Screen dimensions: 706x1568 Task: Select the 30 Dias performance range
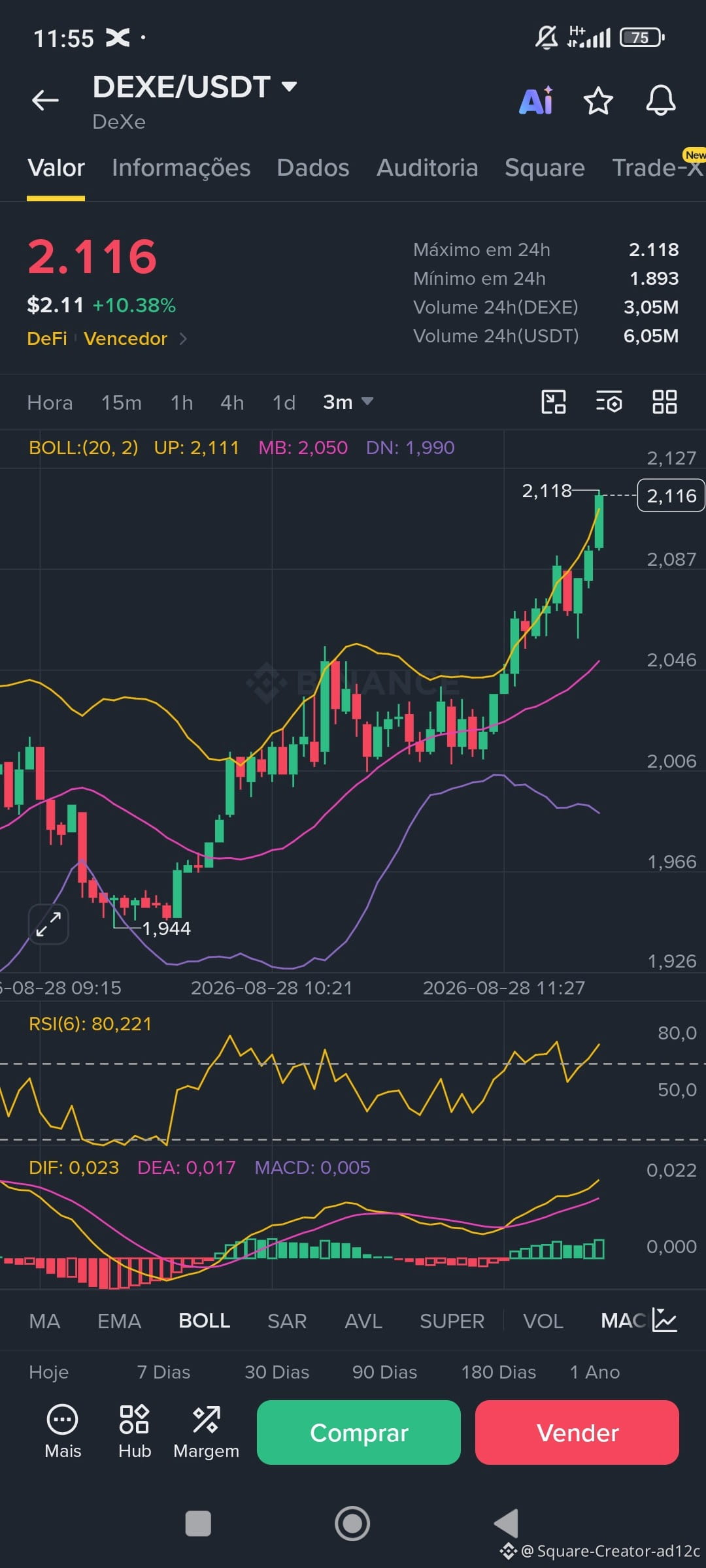tap(277, 1372)
